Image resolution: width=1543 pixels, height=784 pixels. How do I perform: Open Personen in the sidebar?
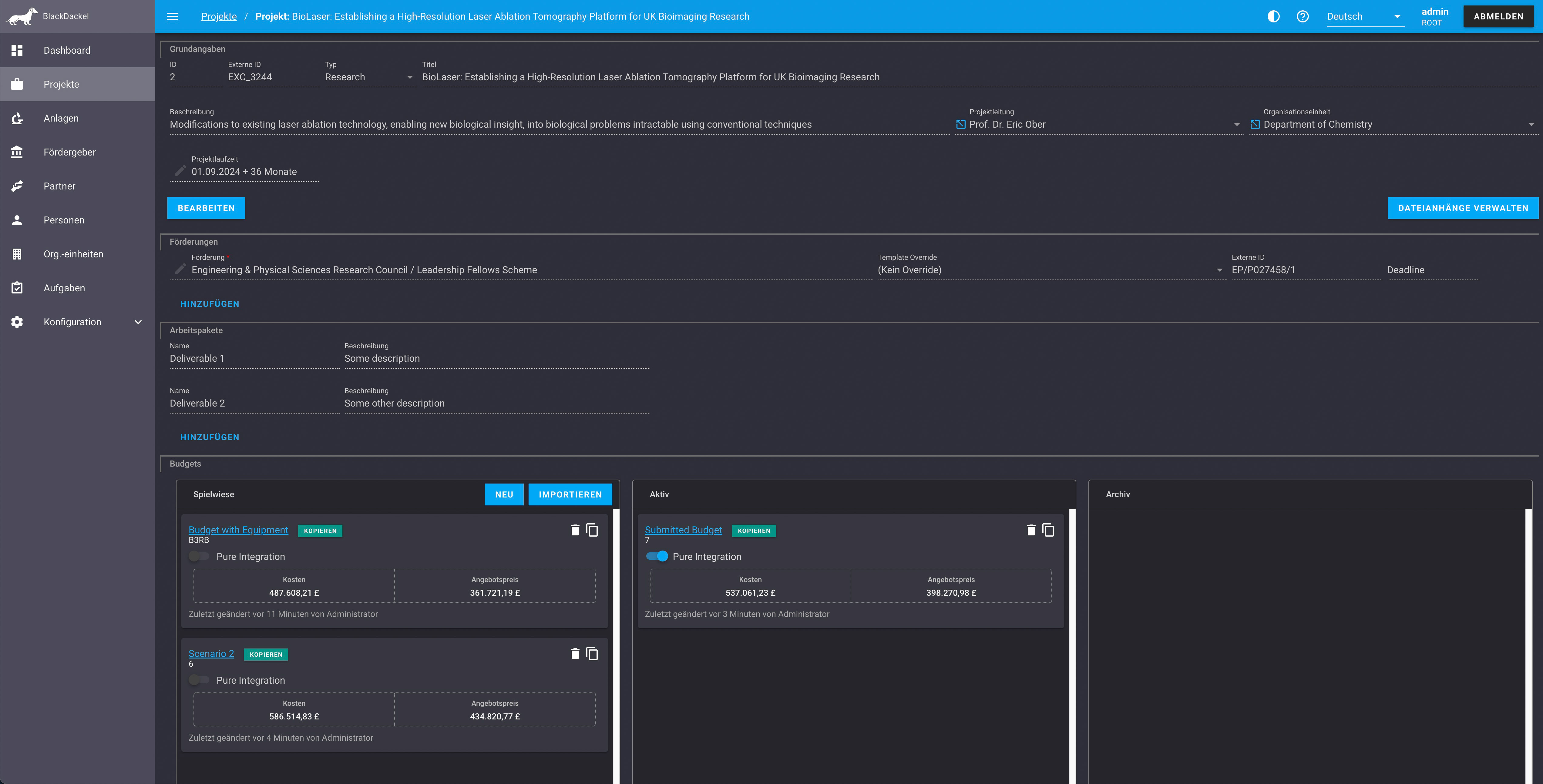(77, 220)
